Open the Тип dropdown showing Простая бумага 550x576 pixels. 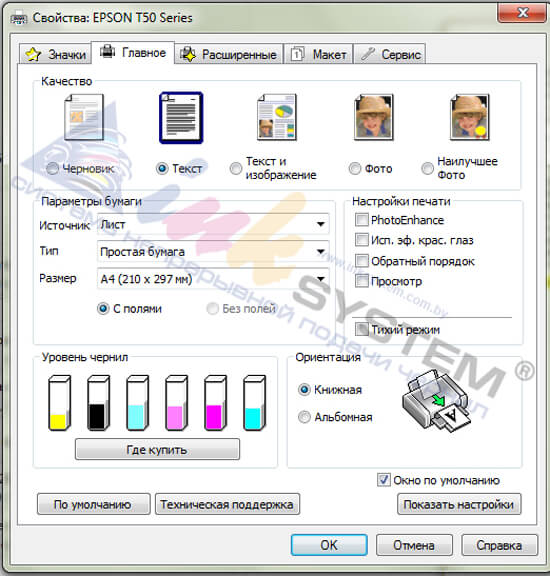(x=213, y=251)
